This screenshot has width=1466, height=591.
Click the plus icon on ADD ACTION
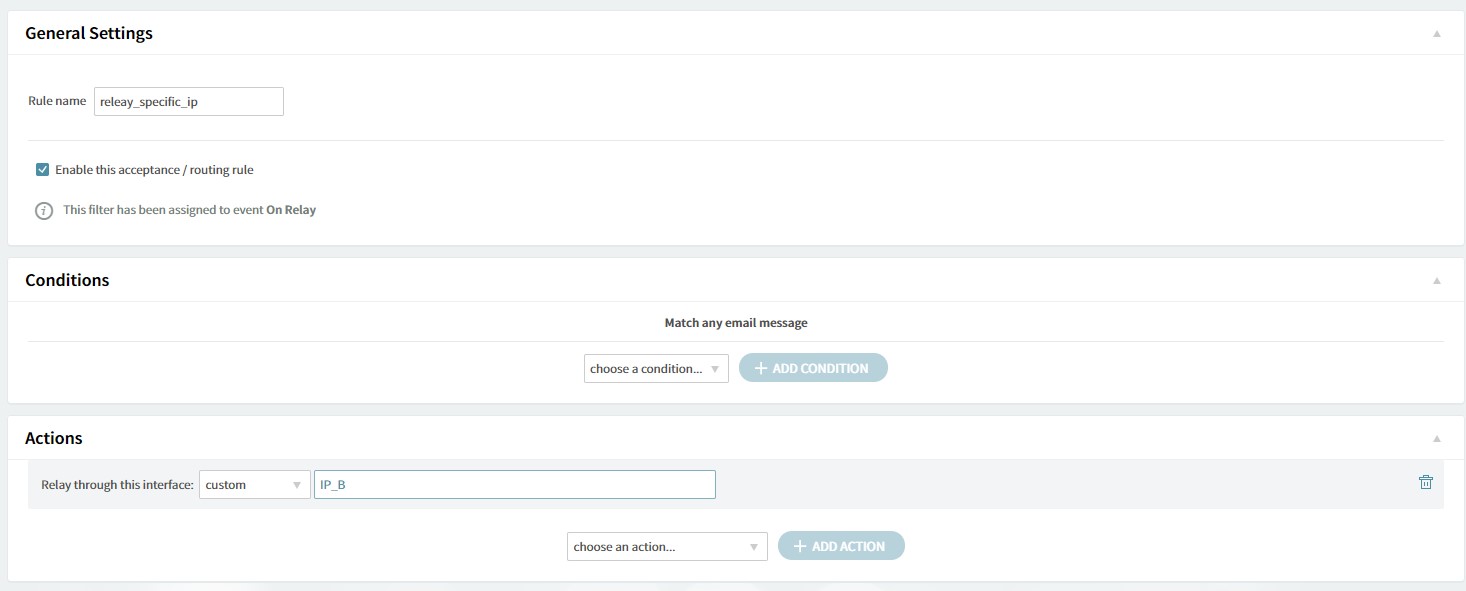[800, 546]
